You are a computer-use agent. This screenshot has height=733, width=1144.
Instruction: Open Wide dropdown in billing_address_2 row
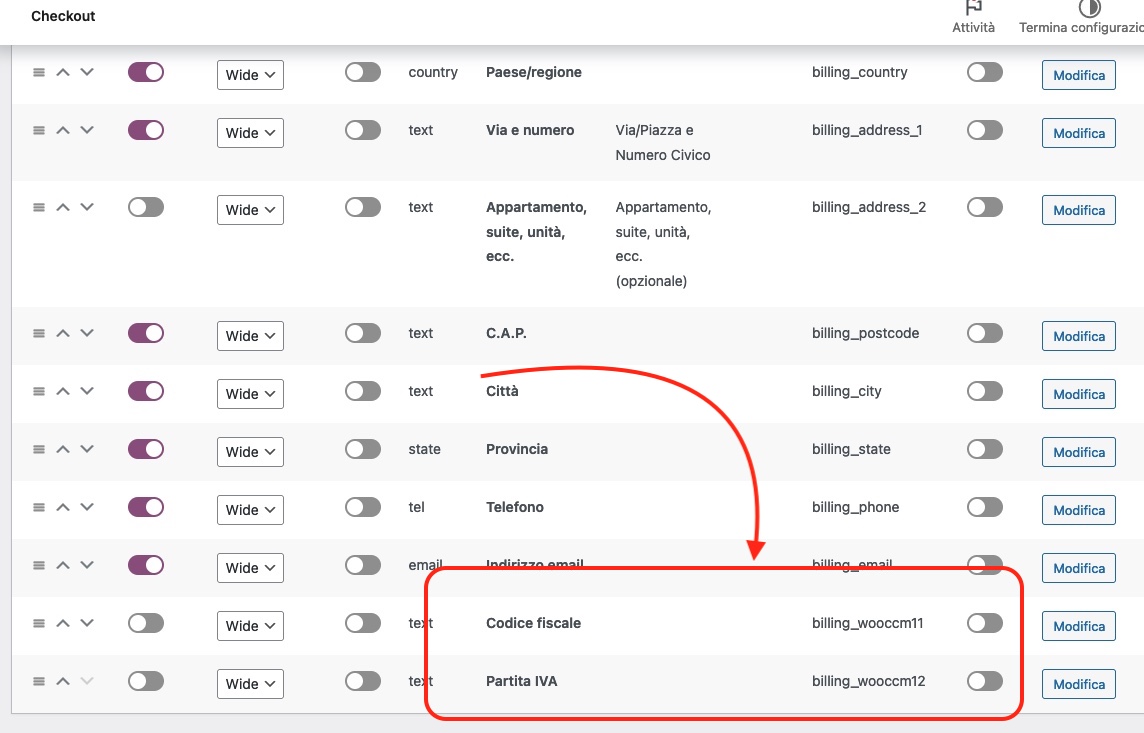point(250,210)
